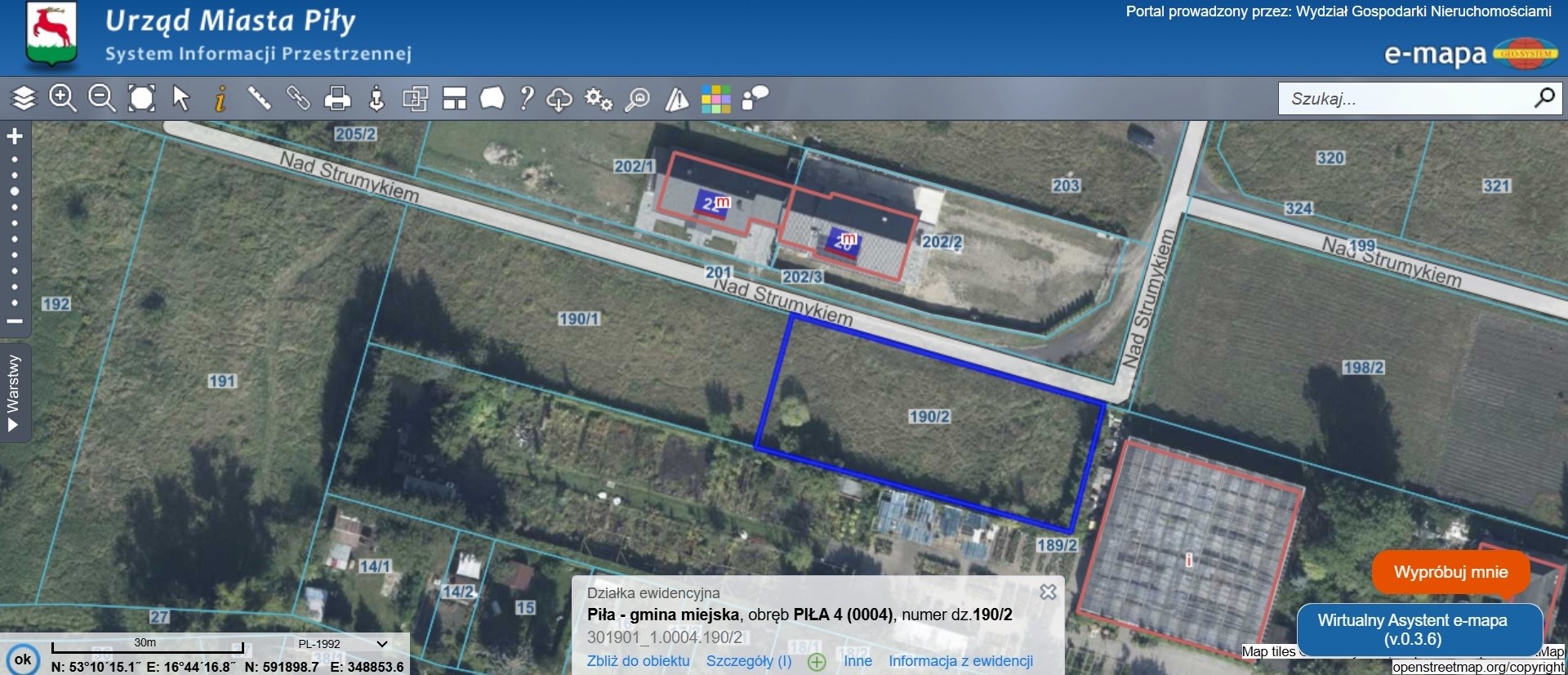Activate the object info 'i' tool
Image resolution: width=1568 pixels, height=675 pixels.
(220, 99)
